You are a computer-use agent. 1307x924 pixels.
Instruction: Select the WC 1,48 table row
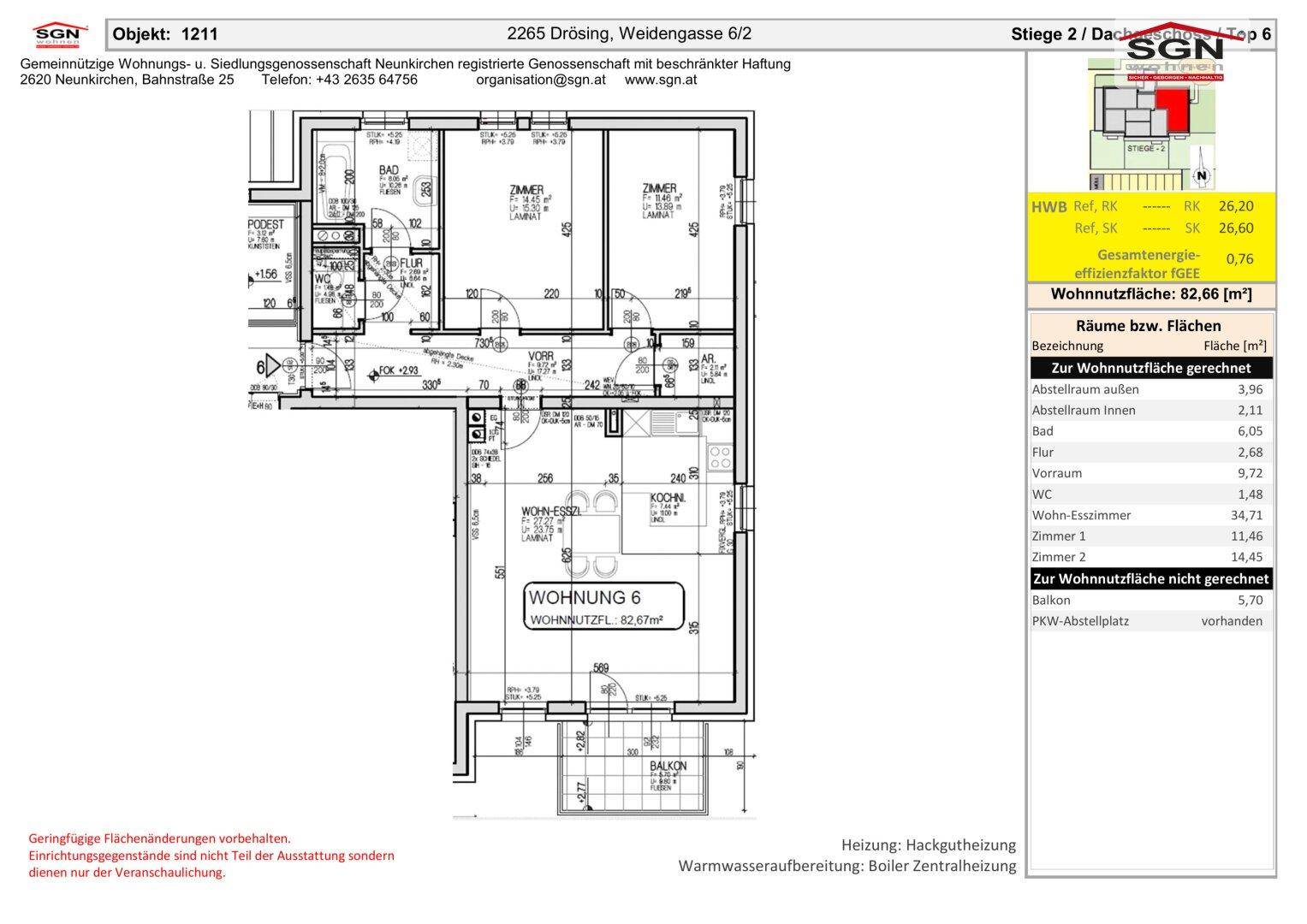coord(1151,494)
